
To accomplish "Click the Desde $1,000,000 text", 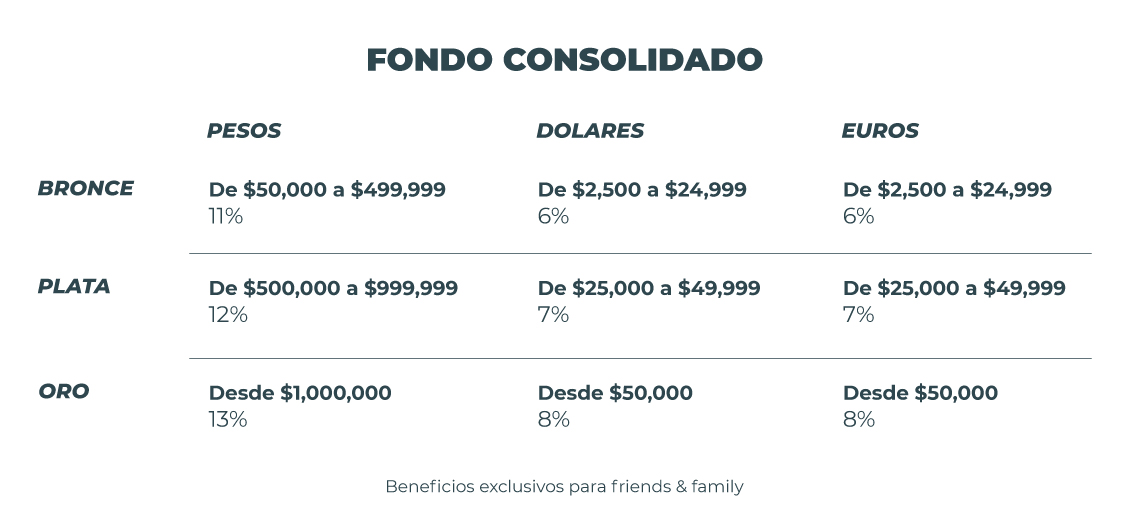I will pos(300,393).
